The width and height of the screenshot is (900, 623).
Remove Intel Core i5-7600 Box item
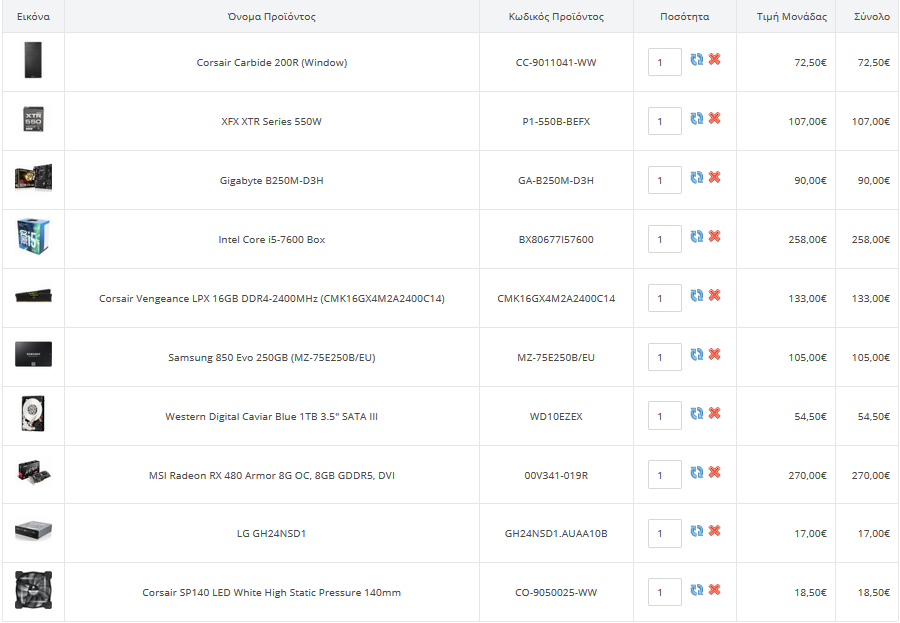tap(715, 236)
